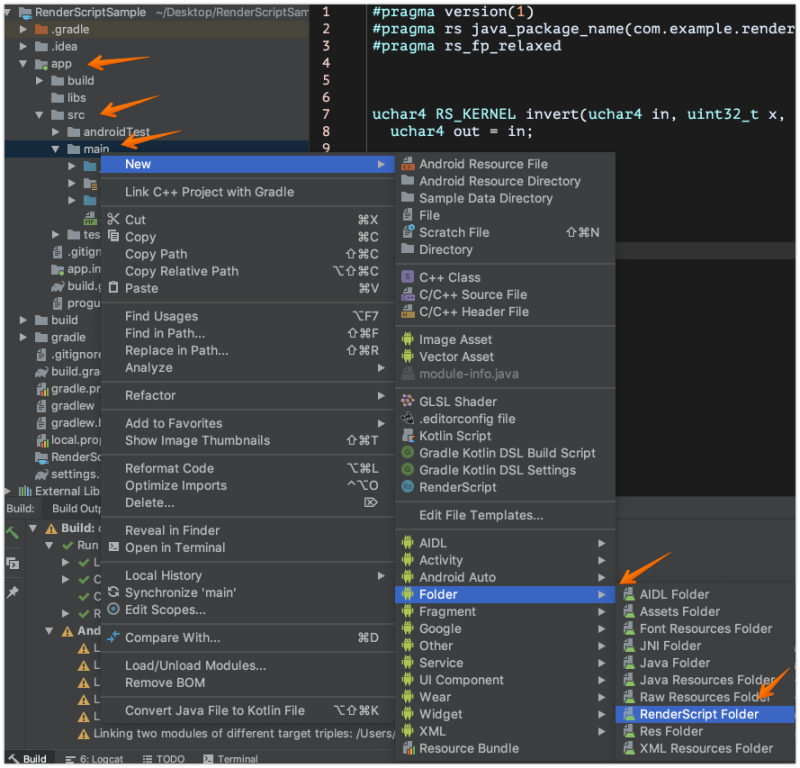Switch to the Terminal tab

coord(237,759)
